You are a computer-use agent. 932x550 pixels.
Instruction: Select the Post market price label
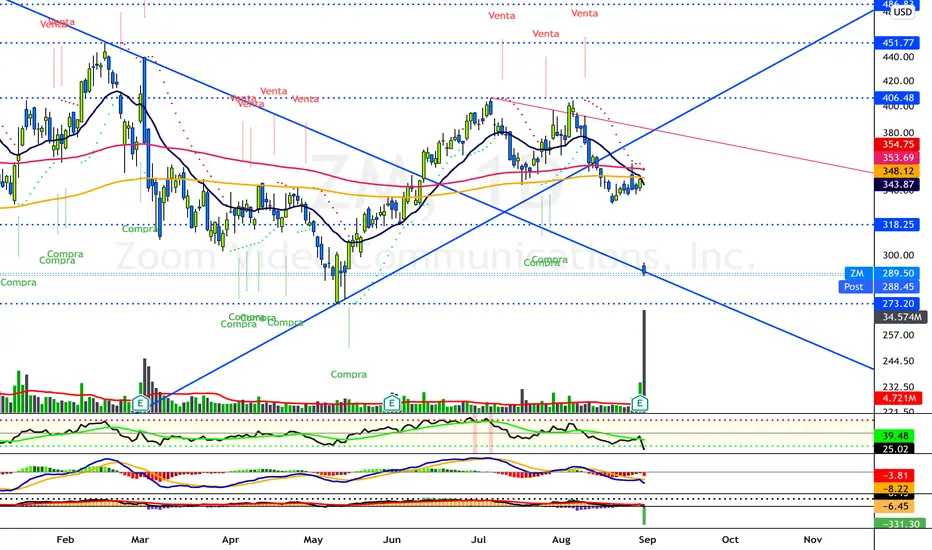(x=854, y=287)
